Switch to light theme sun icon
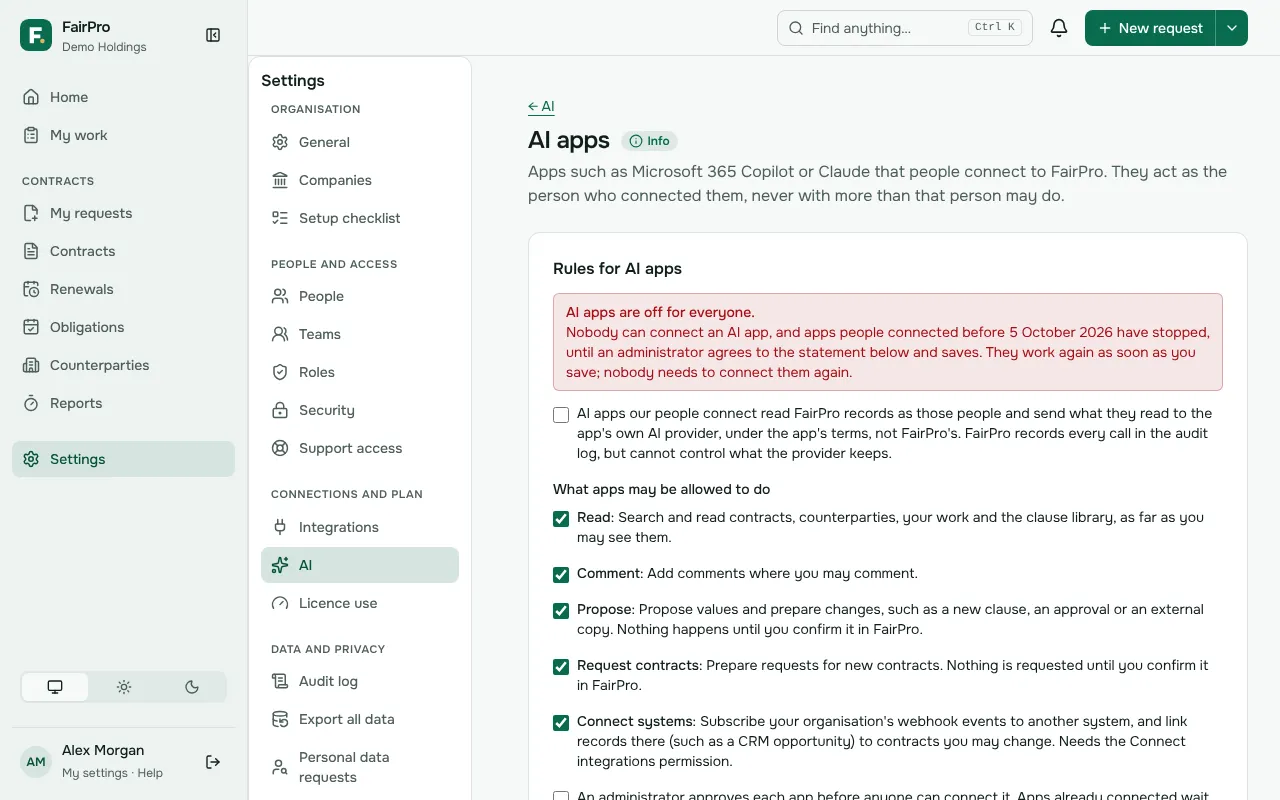 (x=124, y=687)
